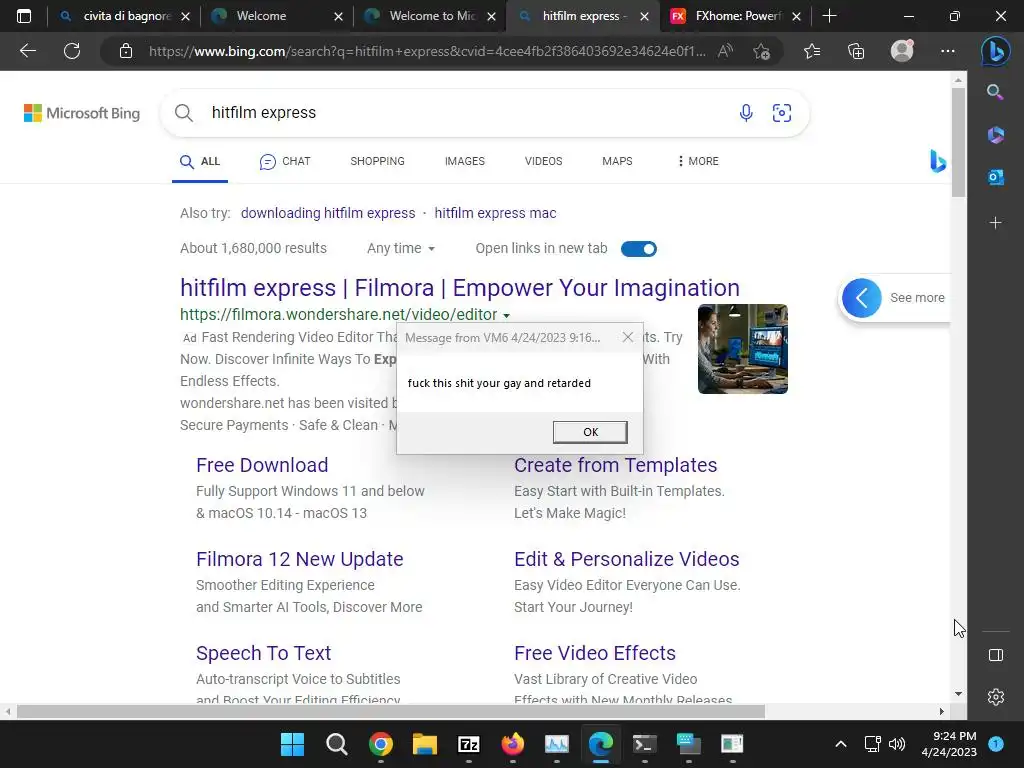Open the Bing chat logo beside the tabs
The image size is (1024, 768).
pos(938,161)
